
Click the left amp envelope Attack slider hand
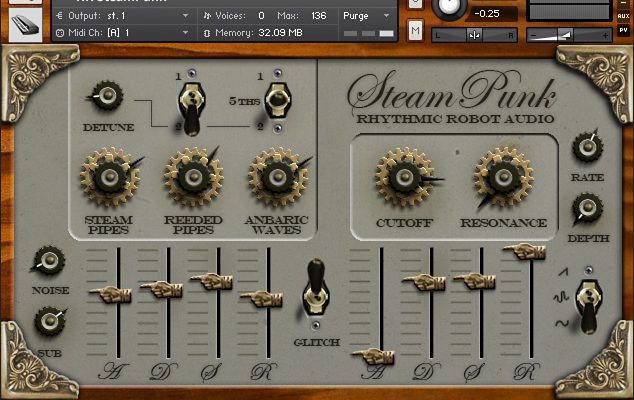pos(108,293)
